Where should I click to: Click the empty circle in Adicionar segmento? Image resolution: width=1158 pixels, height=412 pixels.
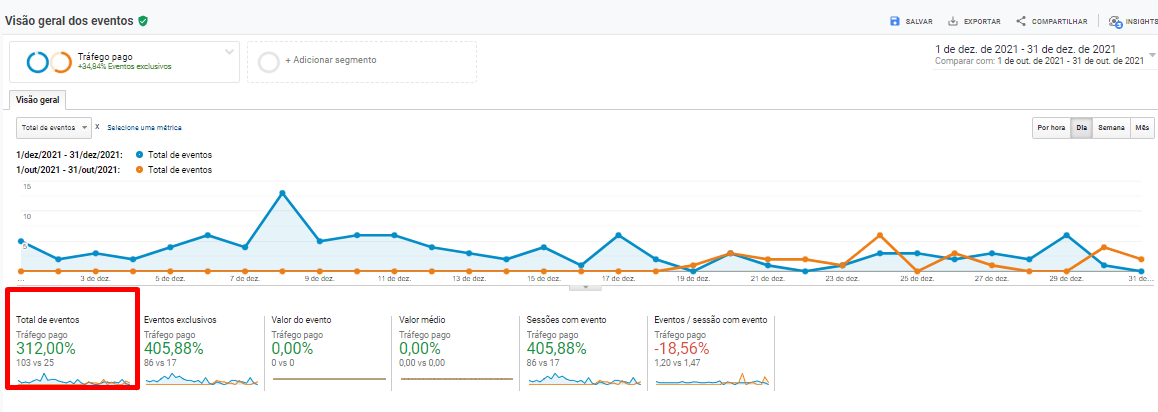tap(268, 62)
